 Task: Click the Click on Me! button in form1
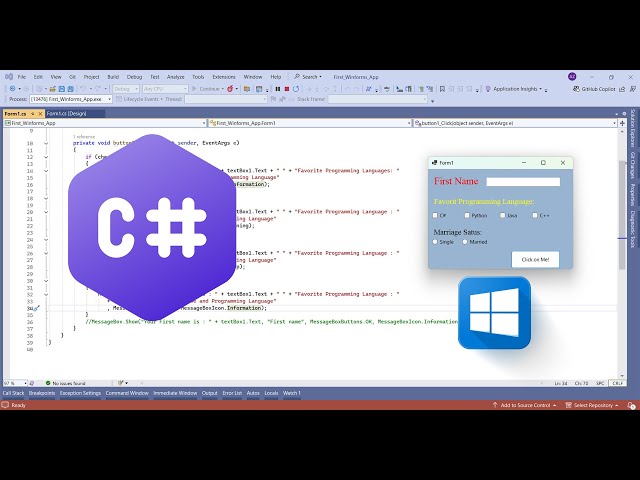click(535, 260)
